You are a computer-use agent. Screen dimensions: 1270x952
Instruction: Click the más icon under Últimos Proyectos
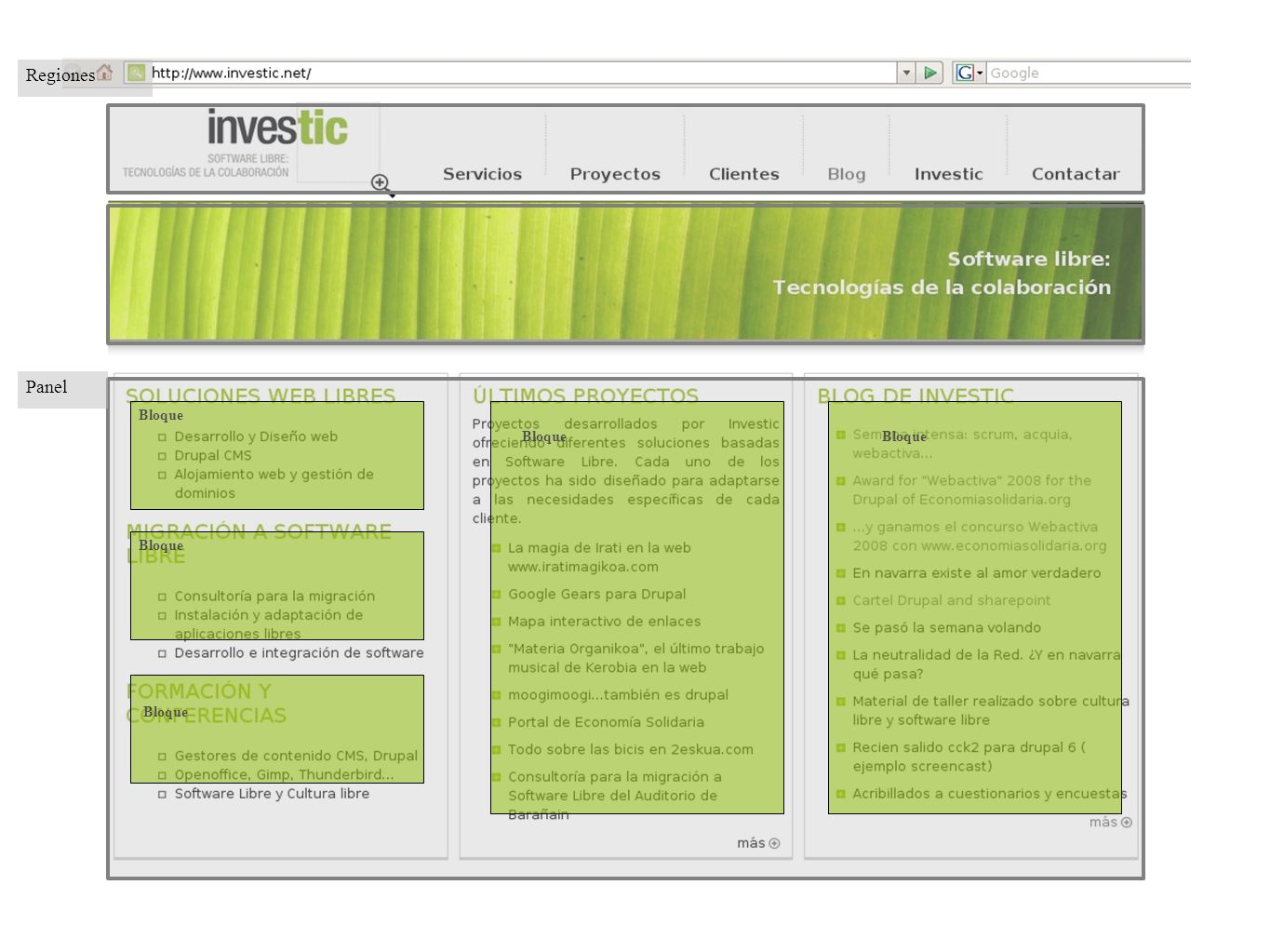tap(774, 843)
